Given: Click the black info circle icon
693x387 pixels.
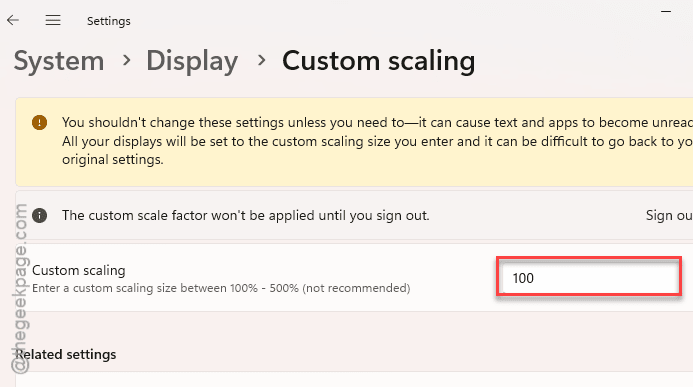Looking at the screenshot, I should point(39,216).
